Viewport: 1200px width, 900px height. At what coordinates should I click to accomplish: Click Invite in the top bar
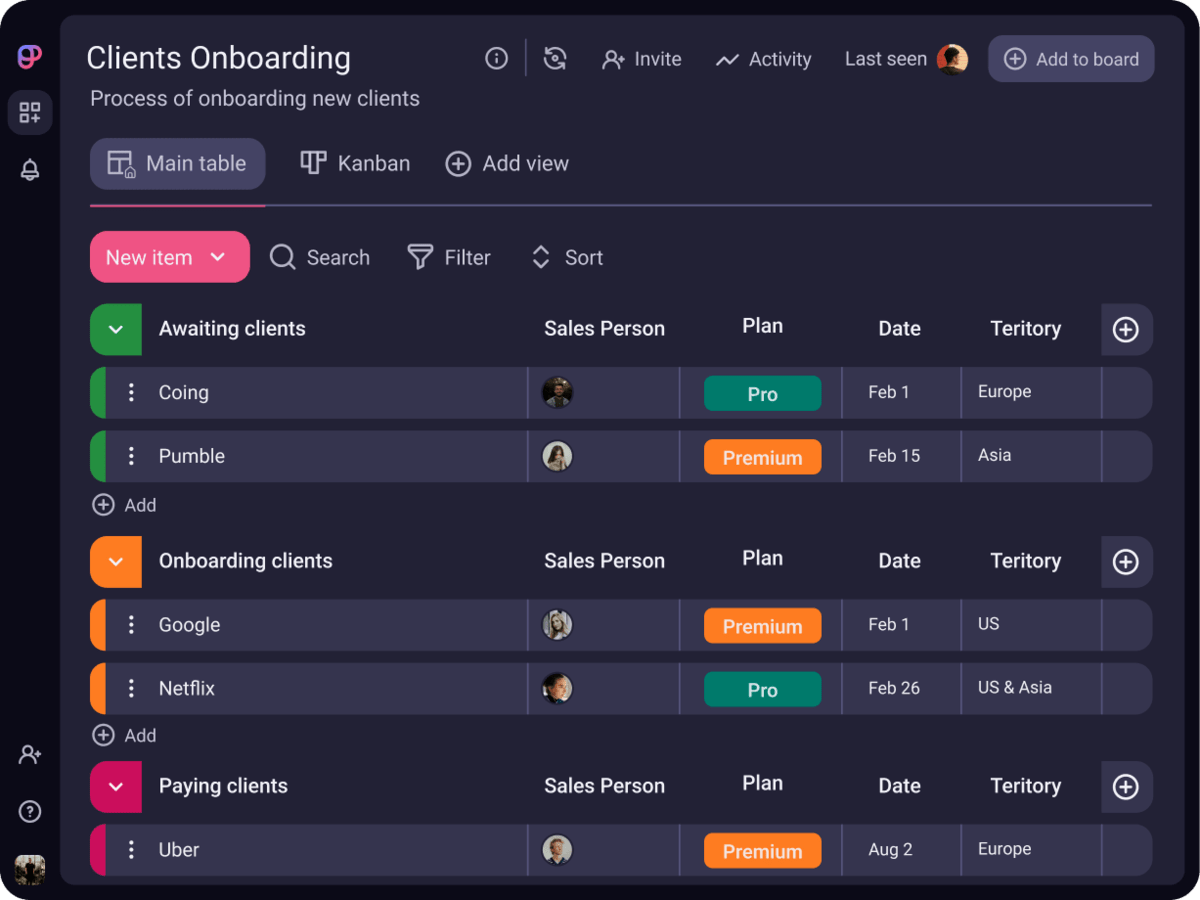[x=642, y=59]
